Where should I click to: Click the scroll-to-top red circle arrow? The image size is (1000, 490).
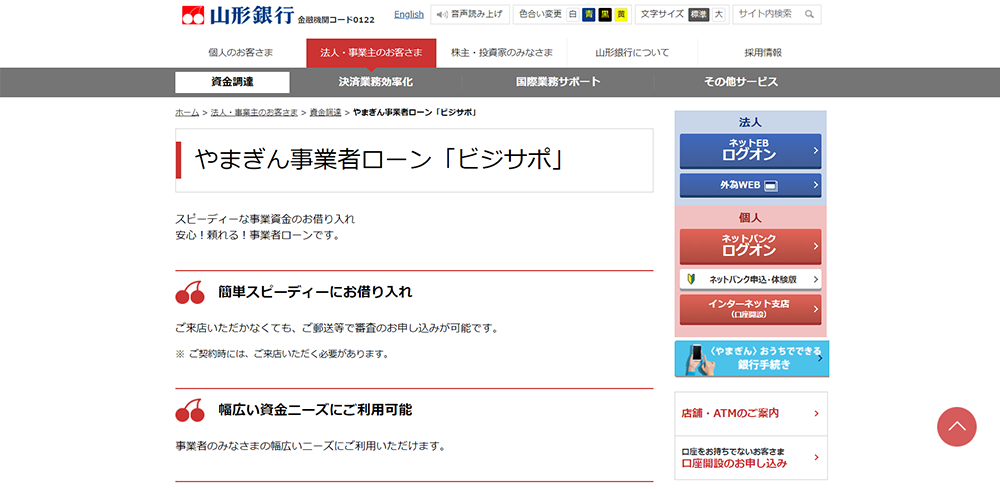click(957, 427)
